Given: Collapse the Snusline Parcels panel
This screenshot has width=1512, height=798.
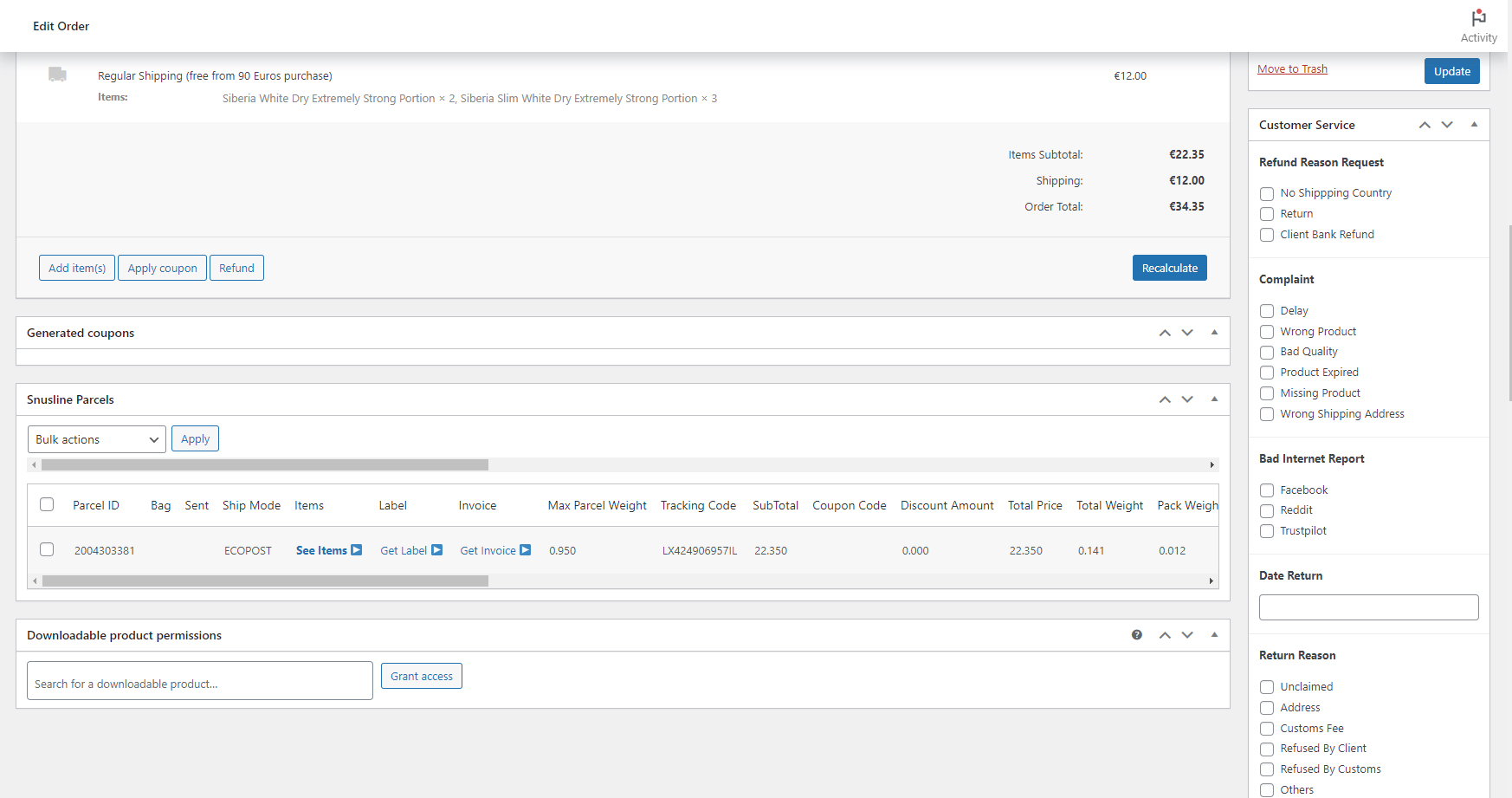Looking at the screenshot, I should click(1214, 399).
